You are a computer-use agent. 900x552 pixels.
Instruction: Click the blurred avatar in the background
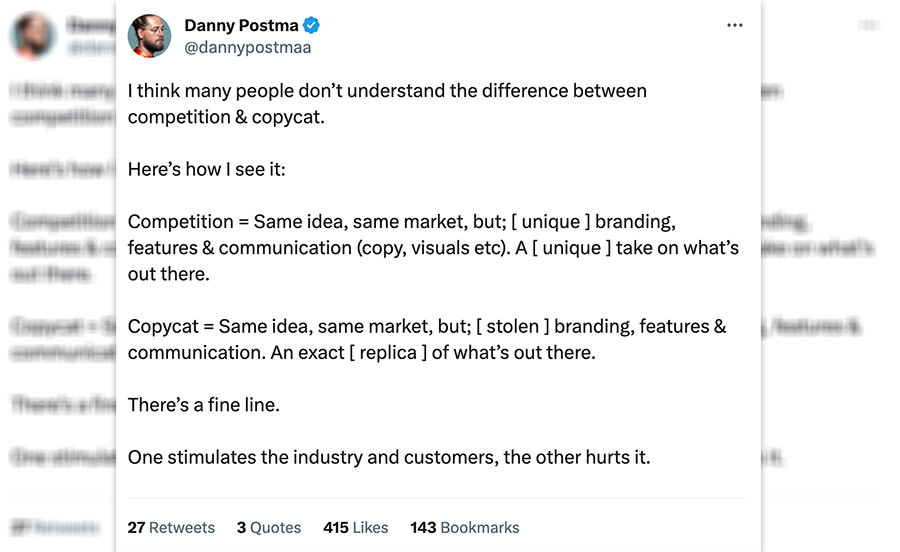tap(33, 36)
